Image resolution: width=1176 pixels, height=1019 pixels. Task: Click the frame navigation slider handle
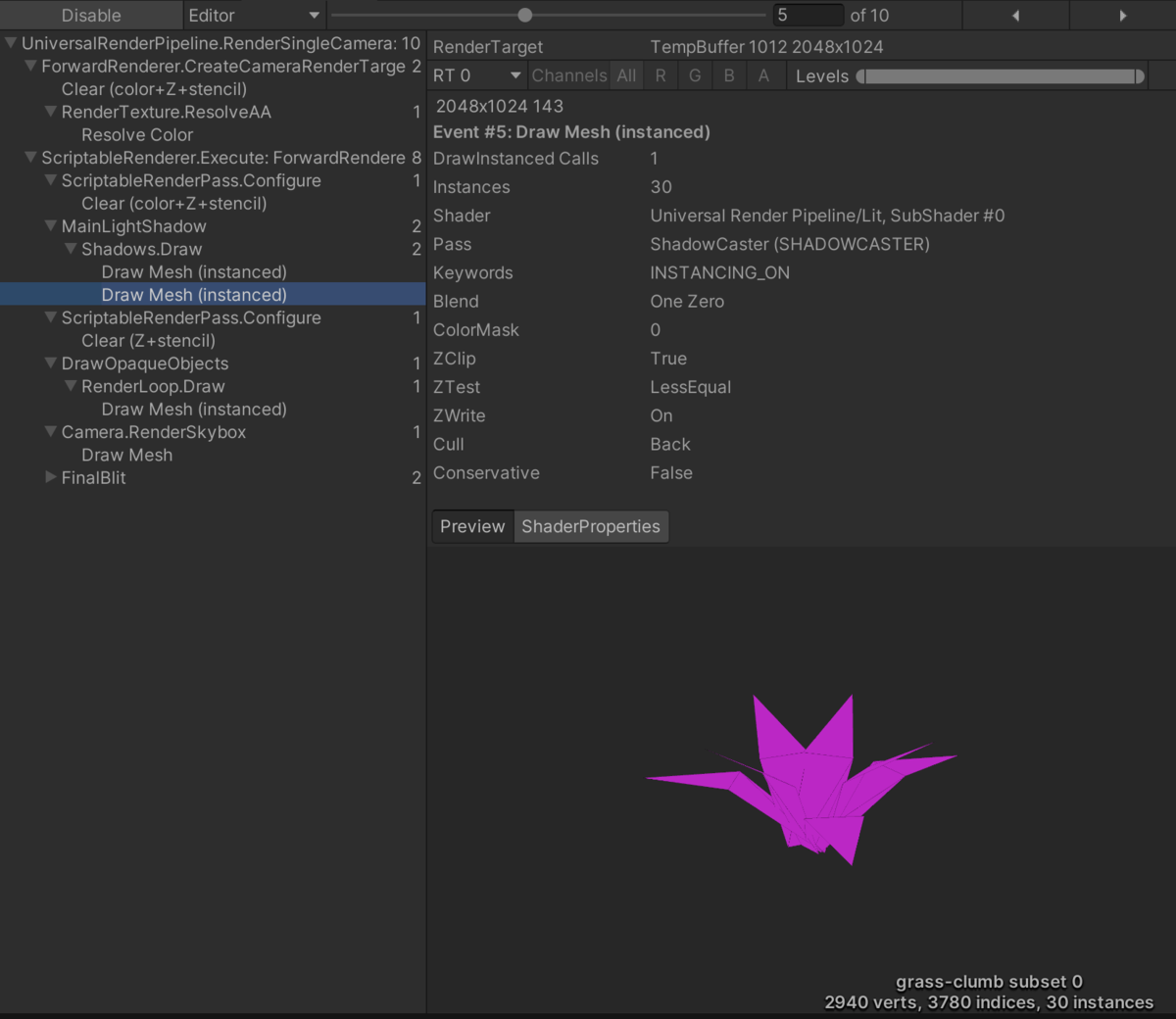[x=524, y=15]
